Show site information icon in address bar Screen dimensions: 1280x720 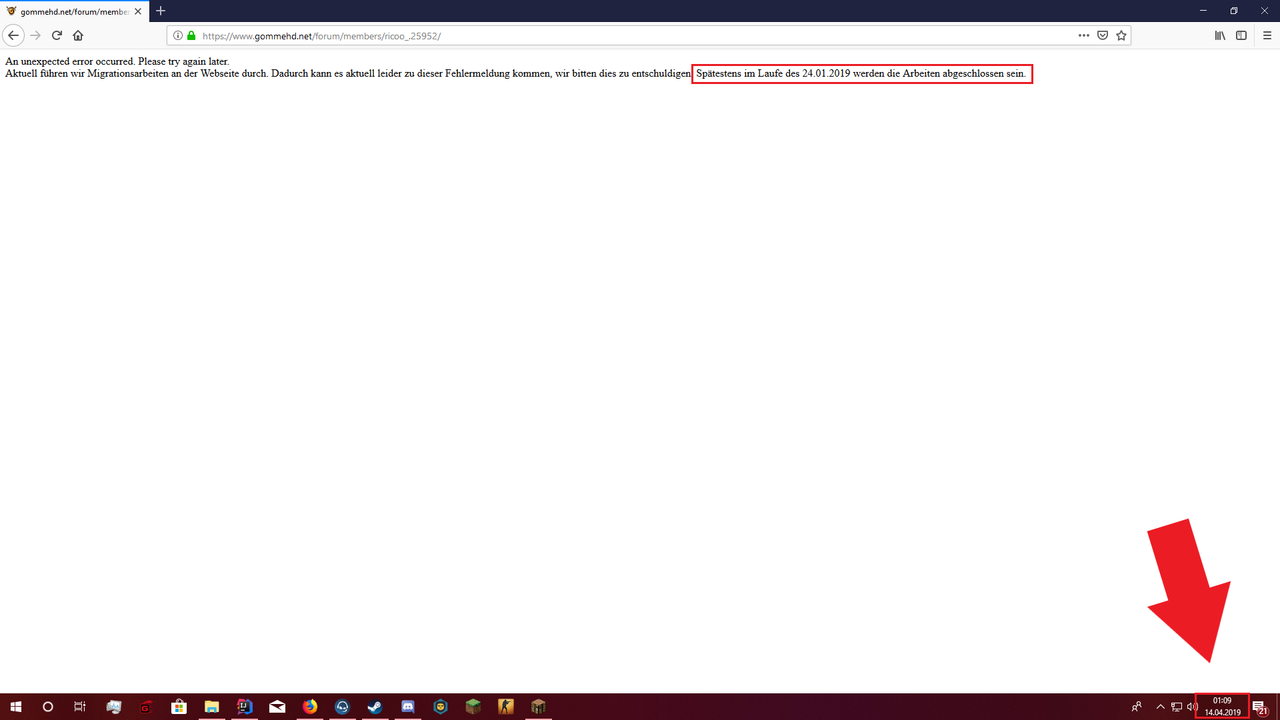pos(178,35)
